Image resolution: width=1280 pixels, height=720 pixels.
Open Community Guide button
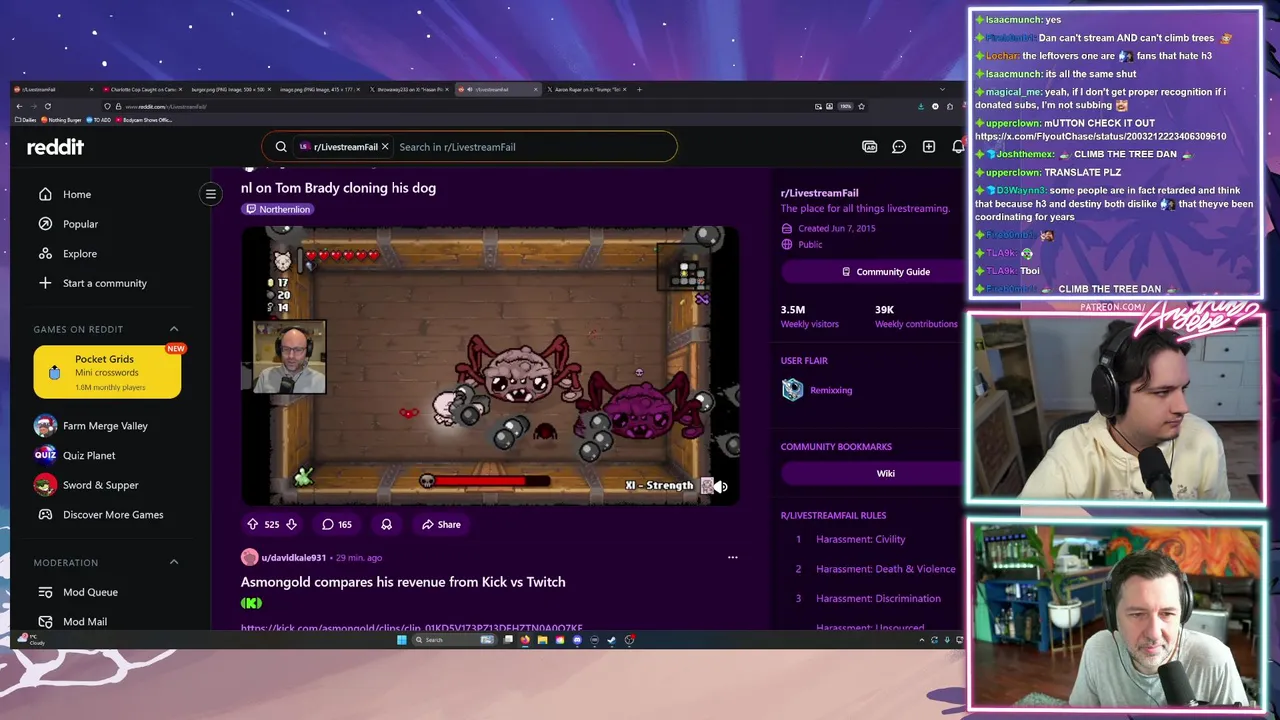tap(885, 272)
